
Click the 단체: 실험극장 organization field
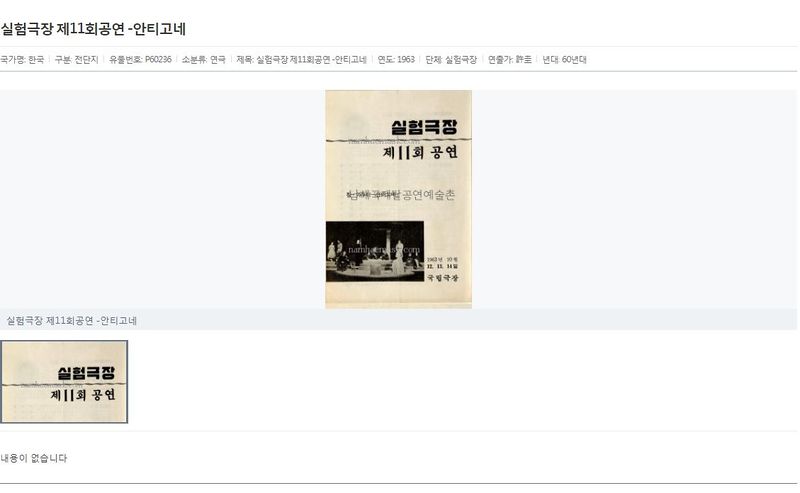[x=451, y=60]
